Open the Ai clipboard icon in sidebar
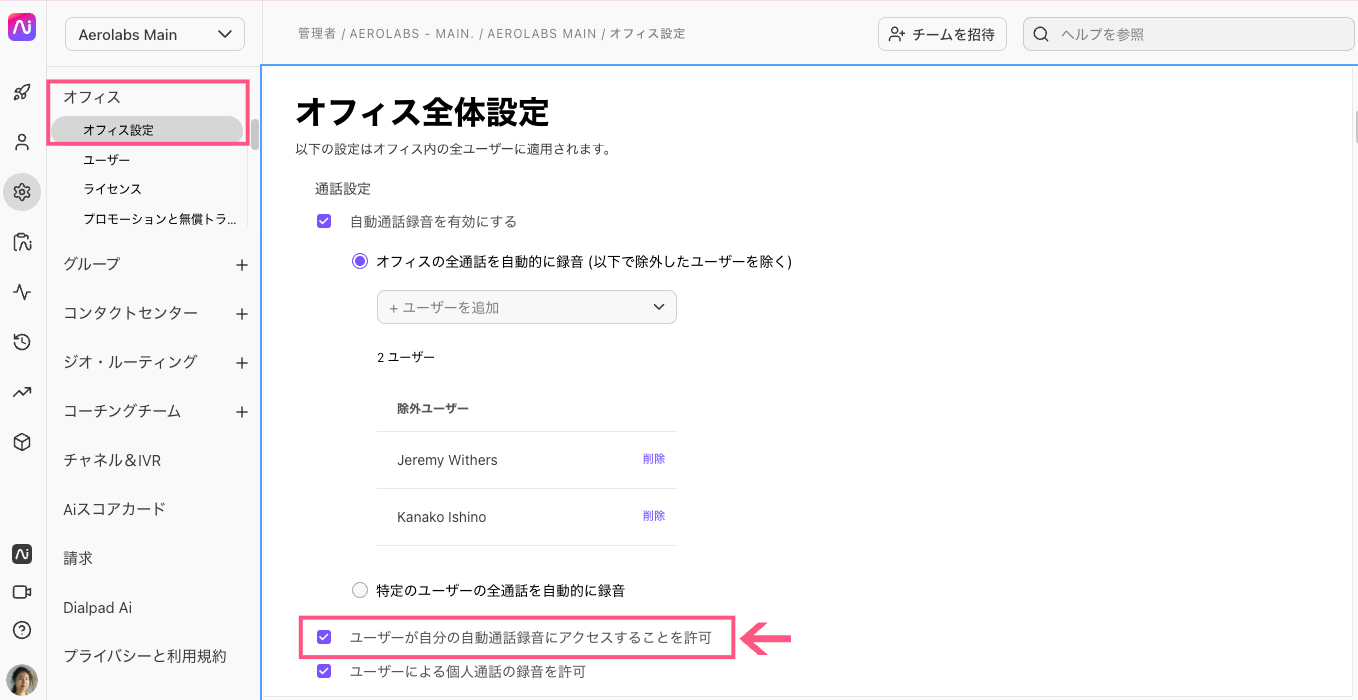The width and height of the screenshot is (1358, 700). [x=22, y=242]
